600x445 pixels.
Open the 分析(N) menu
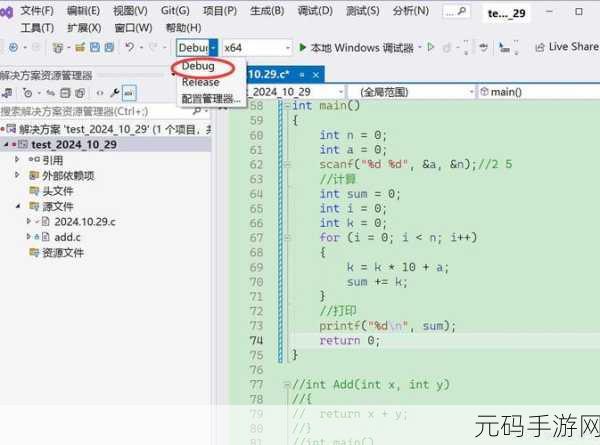411,11
